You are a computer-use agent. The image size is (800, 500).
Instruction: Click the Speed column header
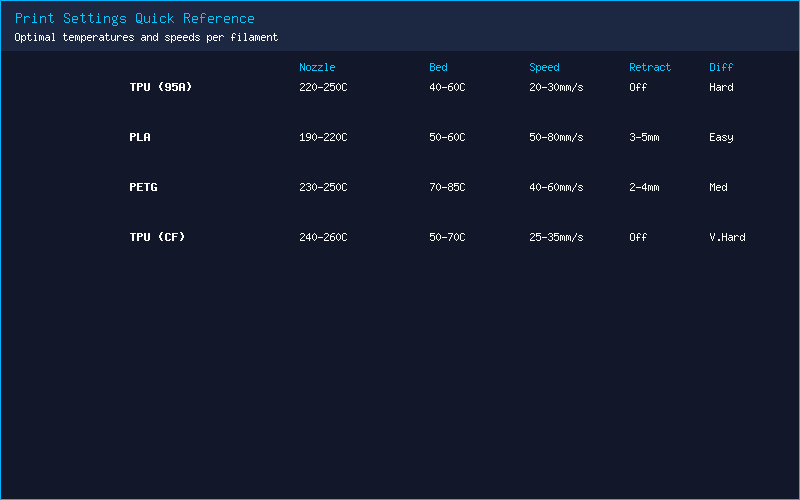click(544, 67)
